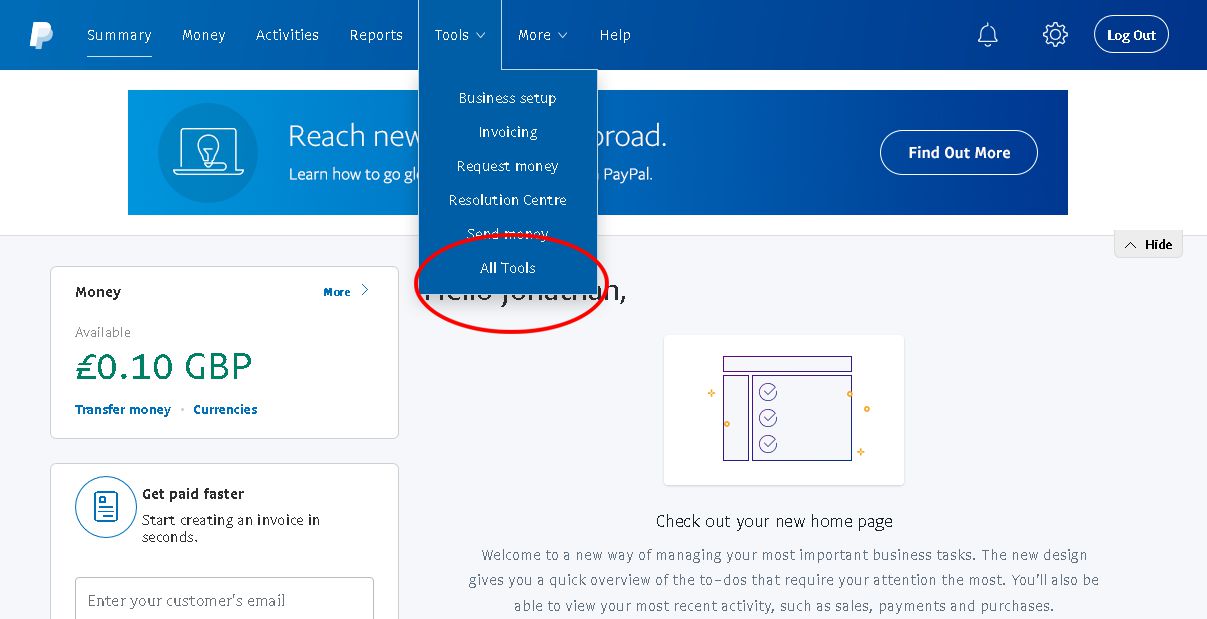
Task: Hide the welcome panel
Action: [1148, 245]
